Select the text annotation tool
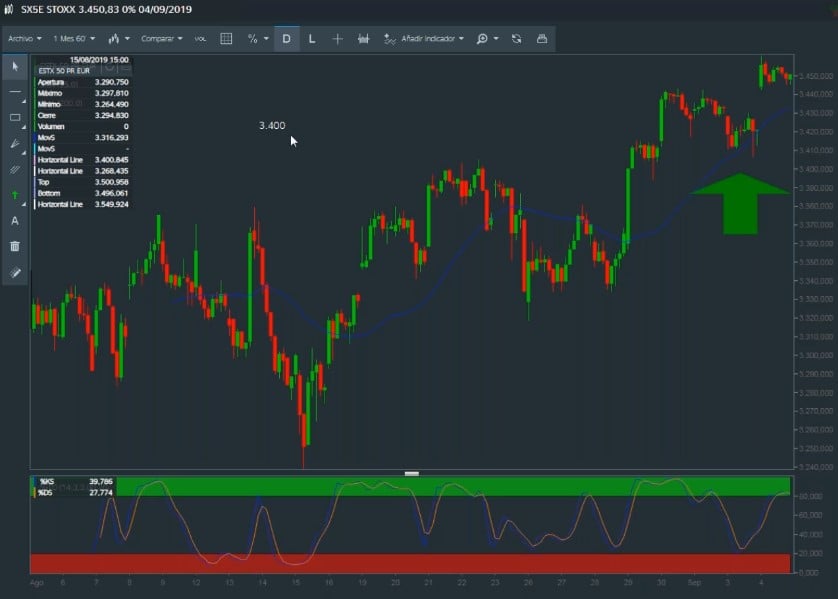Viewport: 838px width, 599px height. point(15,220)
